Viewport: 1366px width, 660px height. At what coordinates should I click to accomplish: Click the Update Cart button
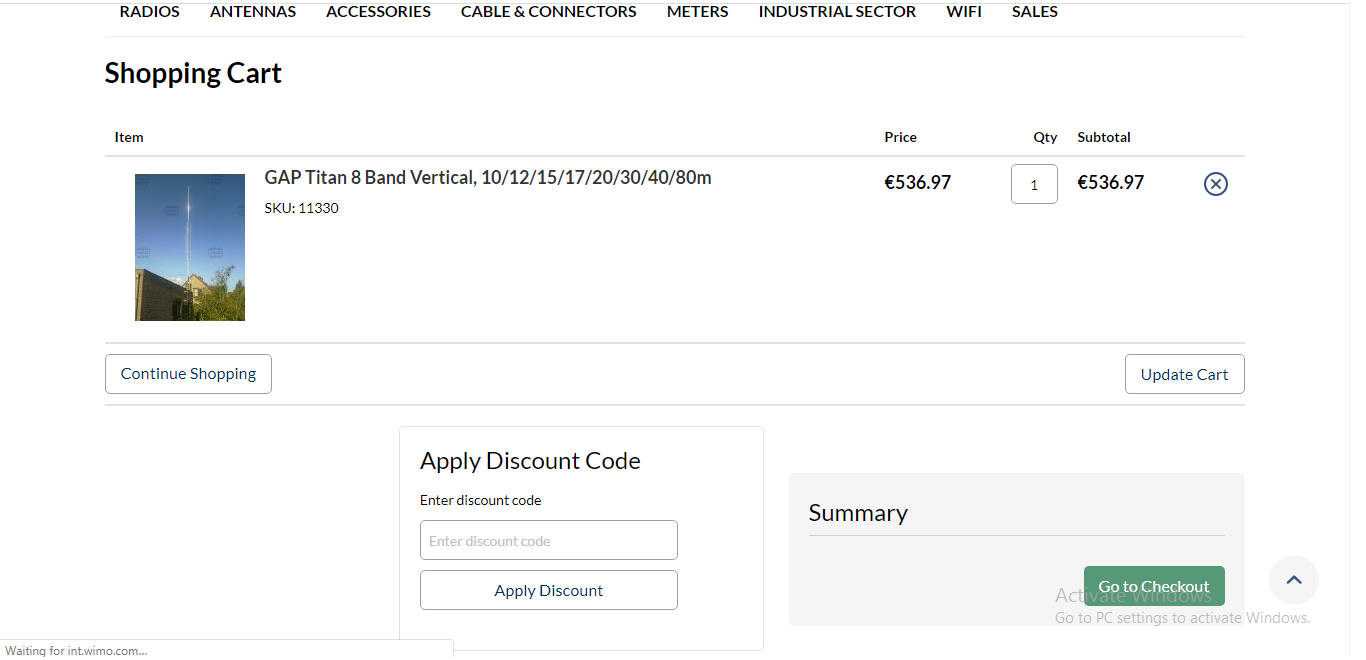[x=1185, y=374]
